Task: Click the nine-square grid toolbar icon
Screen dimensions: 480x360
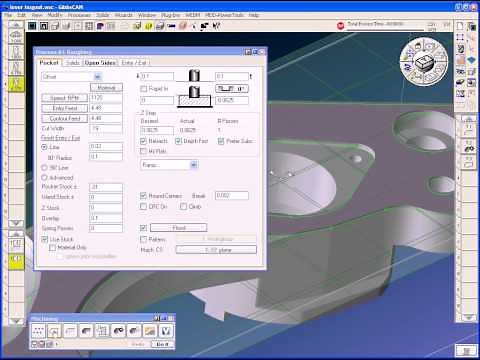Action: click(89, 26)
